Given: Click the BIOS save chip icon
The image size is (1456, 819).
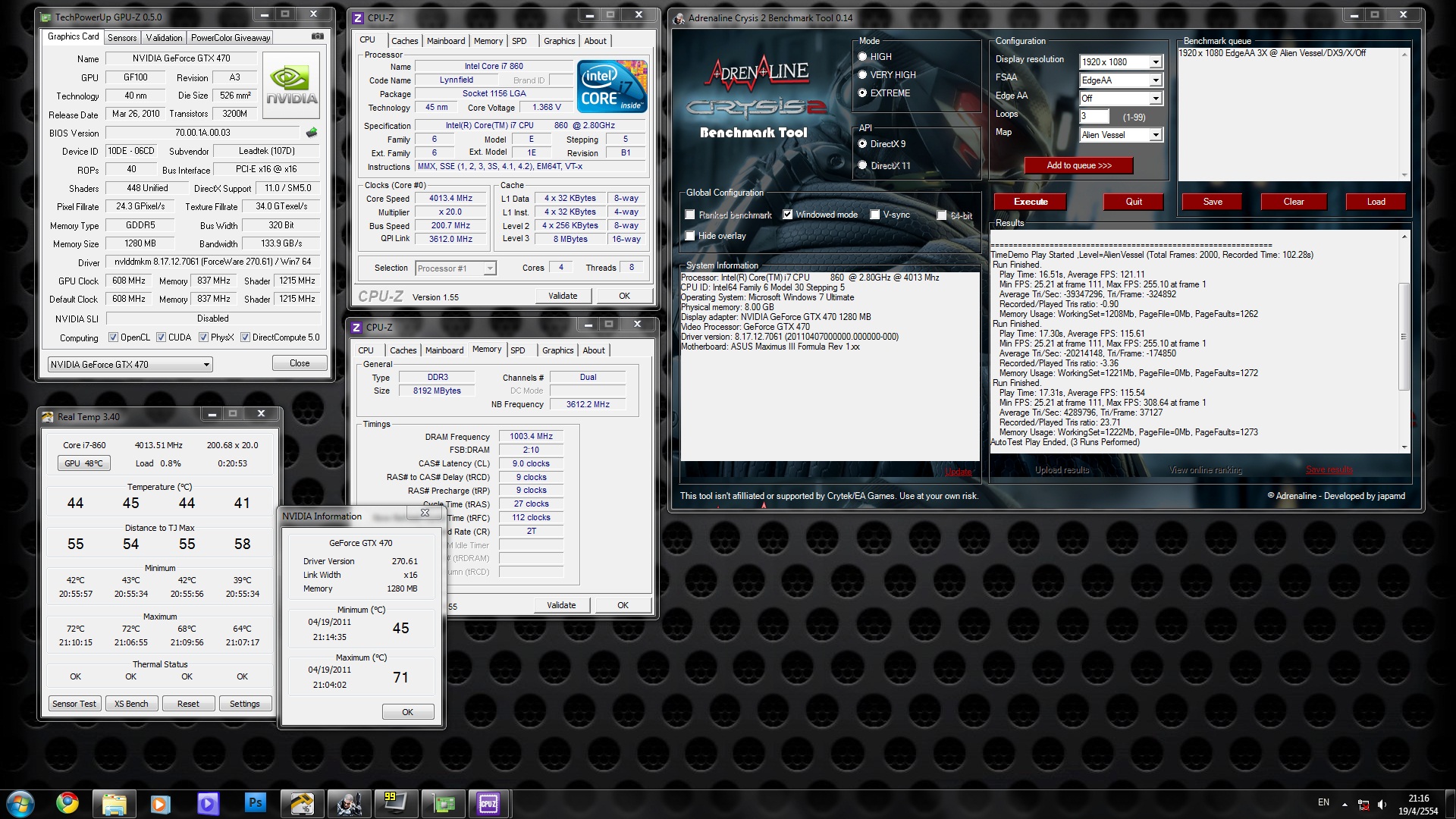Looking at the screenshot, I should click(x=312, y=133).
